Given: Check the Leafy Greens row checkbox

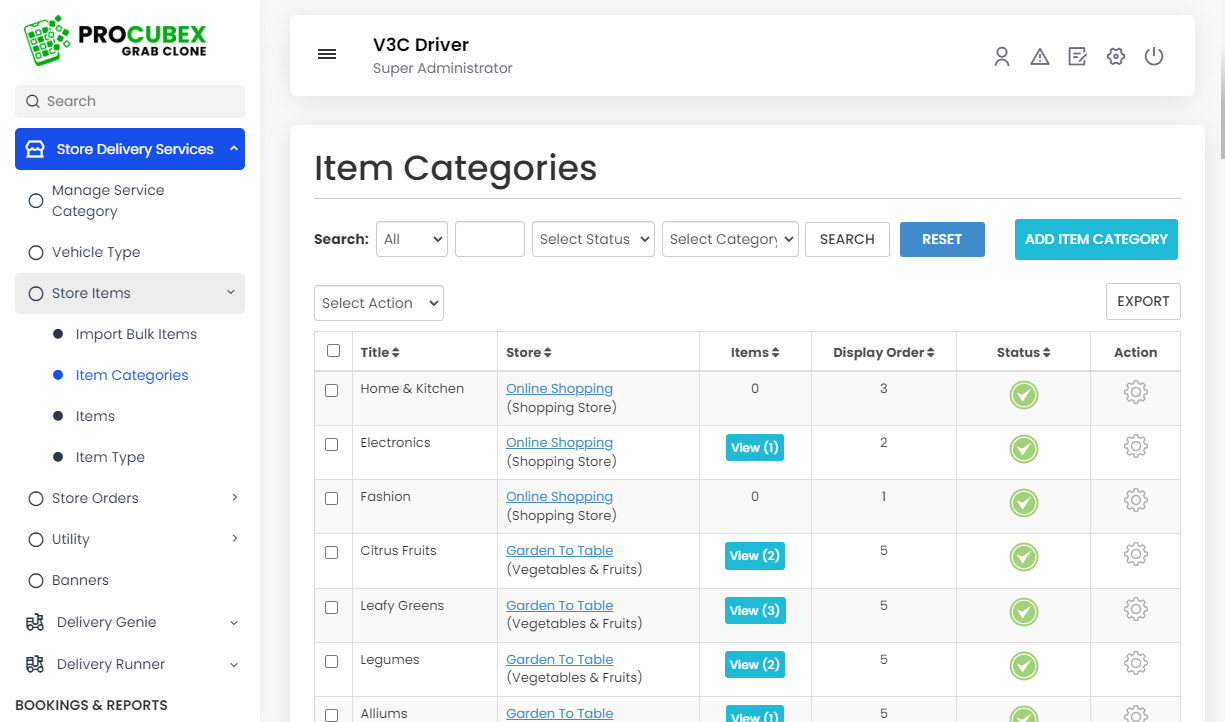Looking at the screenshot, I should 332,607.
